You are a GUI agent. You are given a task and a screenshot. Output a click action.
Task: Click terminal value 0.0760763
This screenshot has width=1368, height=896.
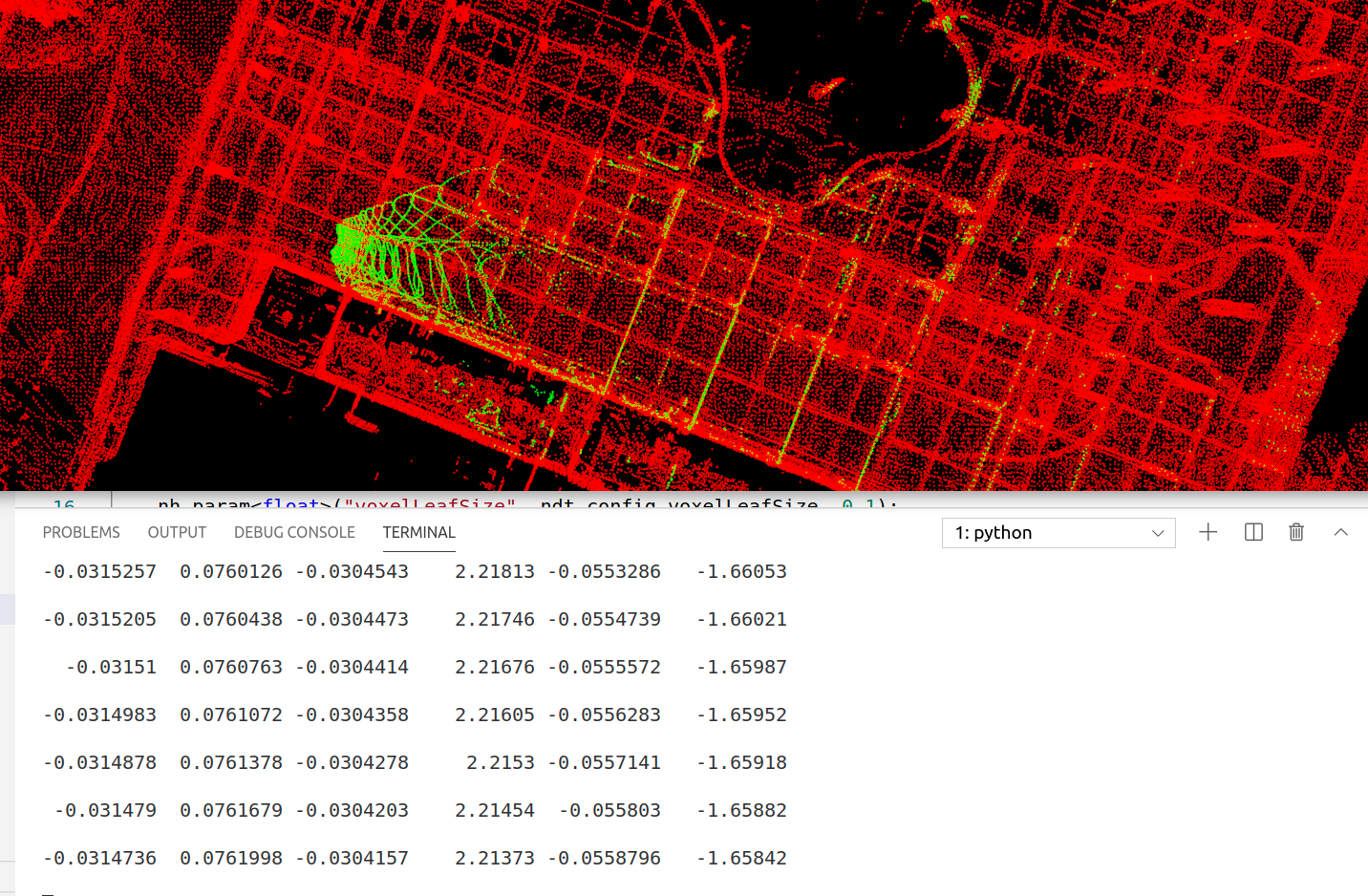pyautogui.click(x=231, y=667)
